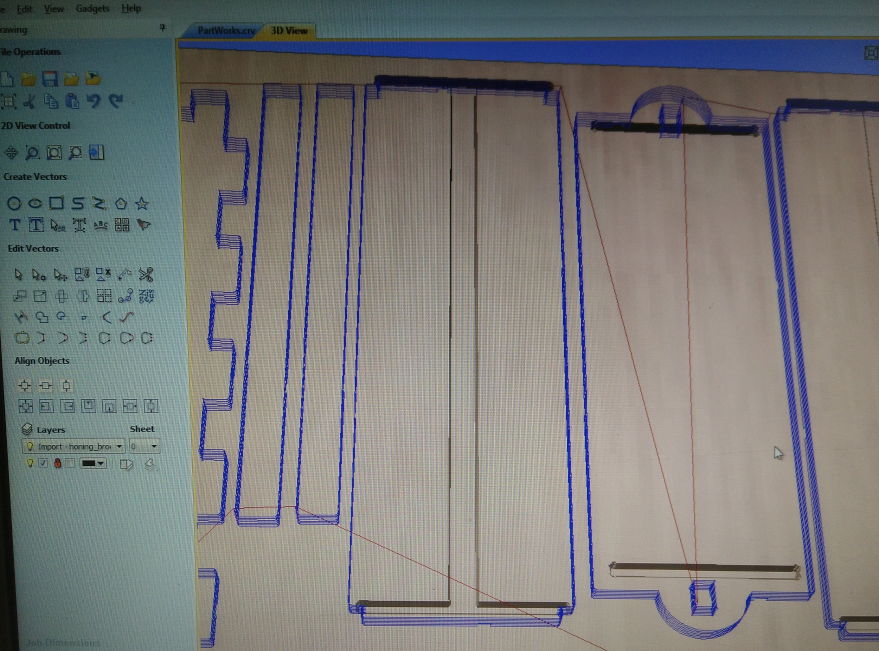Open the Scale/Set size tool
The height and width of the screenshot is (651, 879).
[40, 296]
